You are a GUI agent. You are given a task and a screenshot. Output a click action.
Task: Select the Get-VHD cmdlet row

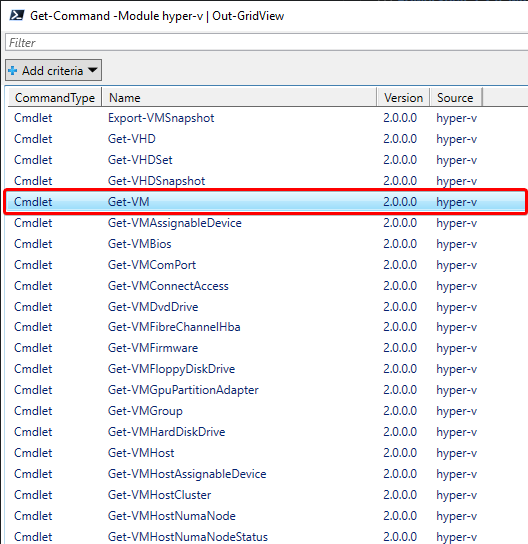tap(266, 139)
